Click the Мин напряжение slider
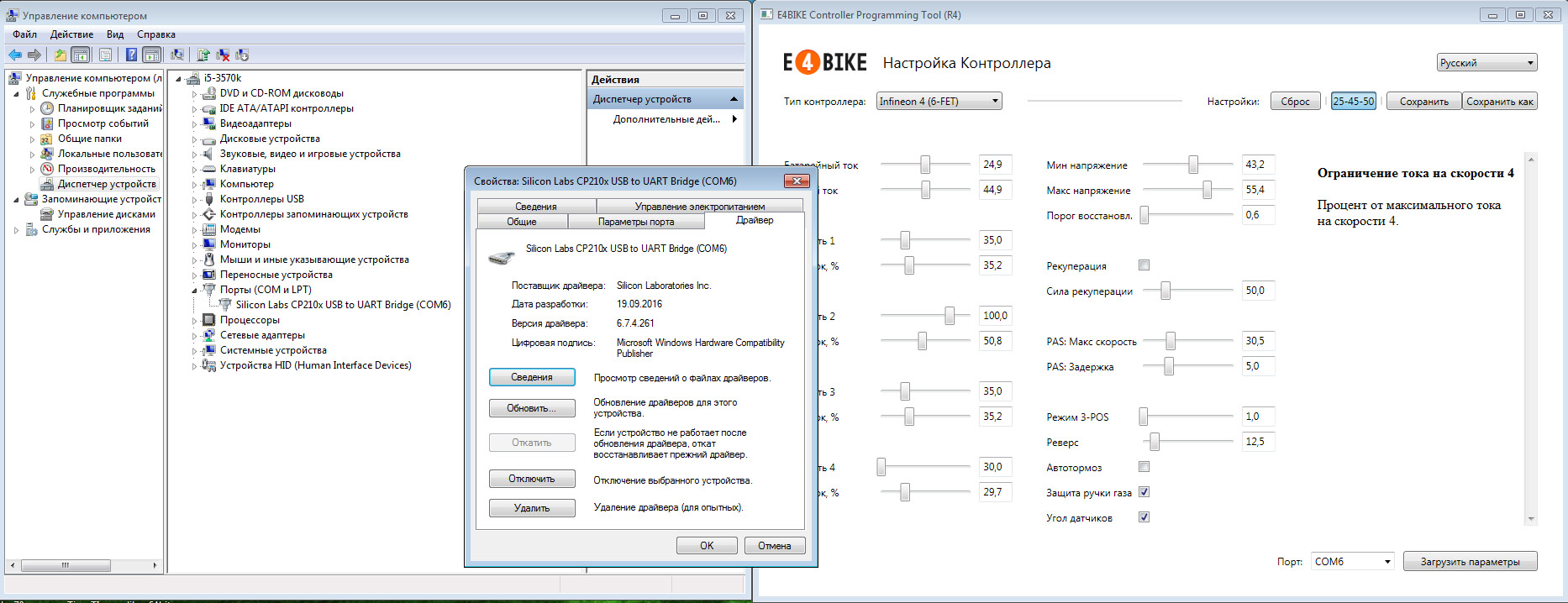The image size is (1568, 603). click(1188, 165)
